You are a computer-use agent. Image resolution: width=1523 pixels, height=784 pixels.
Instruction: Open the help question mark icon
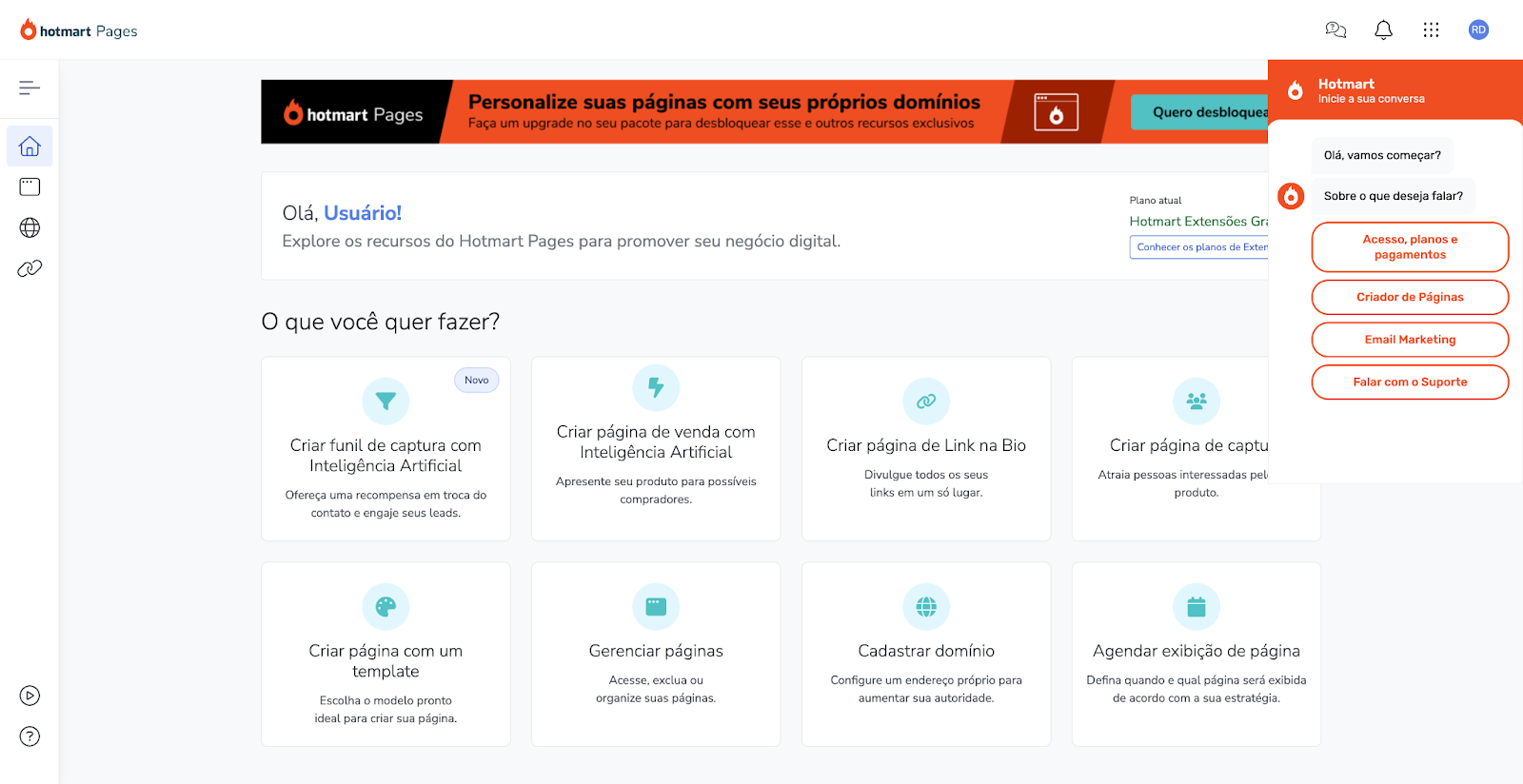point(30,736)
